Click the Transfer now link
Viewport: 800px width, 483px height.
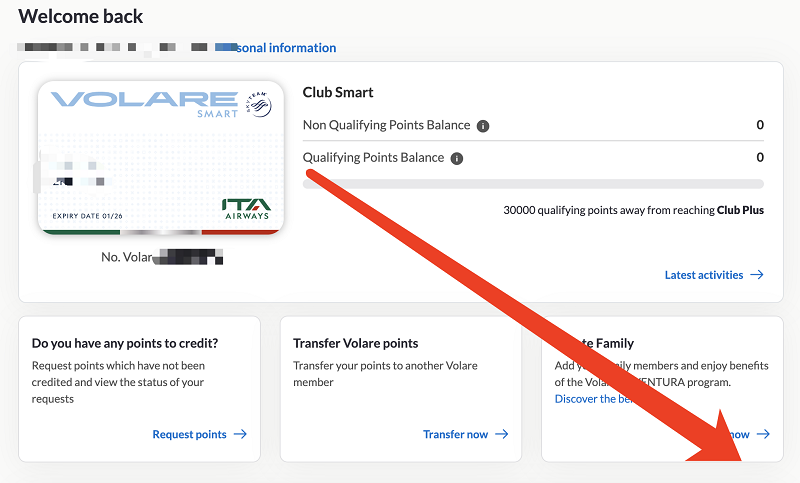455,434
